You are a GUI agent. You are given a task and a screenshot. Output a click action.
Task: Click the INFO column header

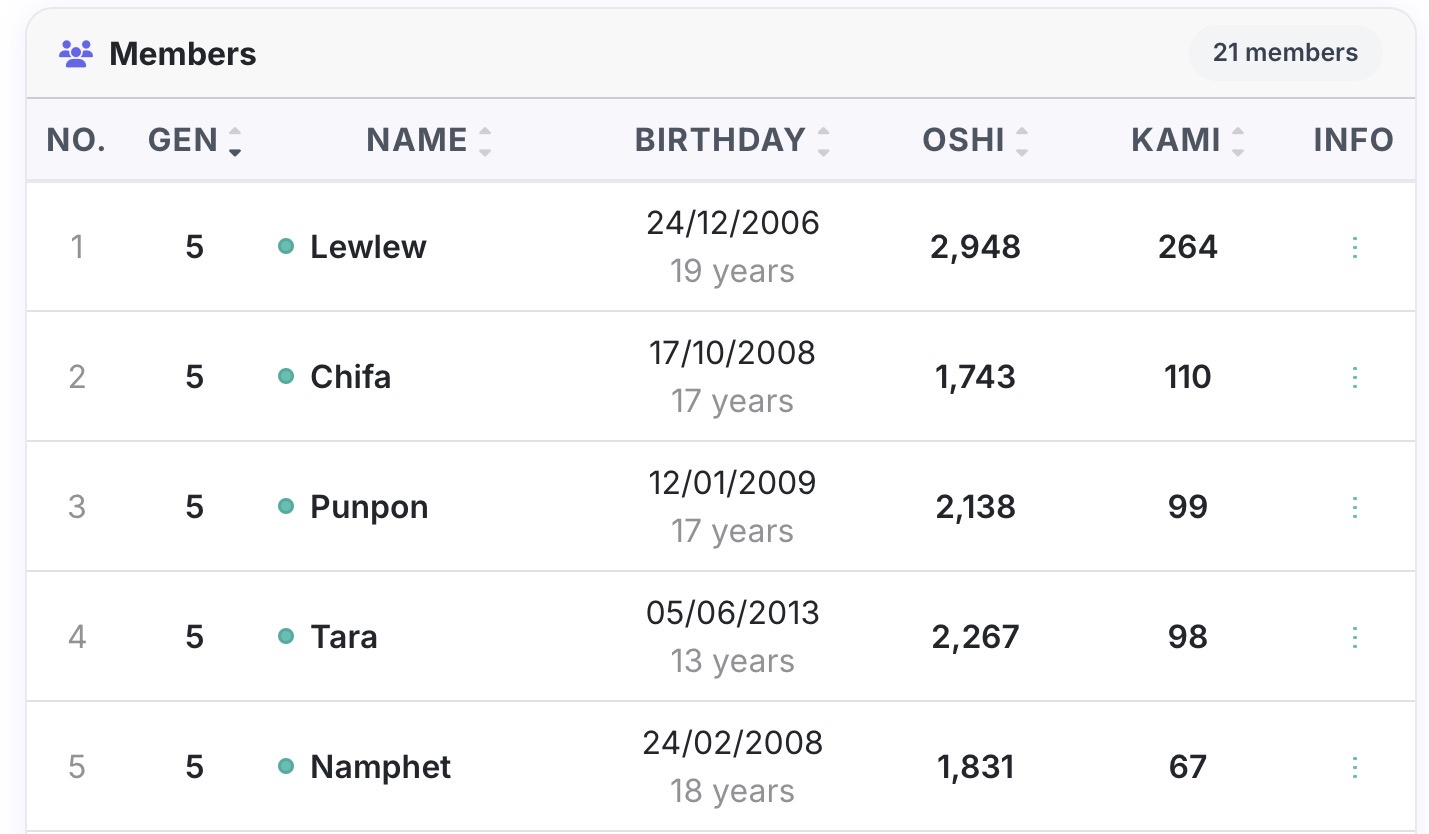pos(1354,140)
